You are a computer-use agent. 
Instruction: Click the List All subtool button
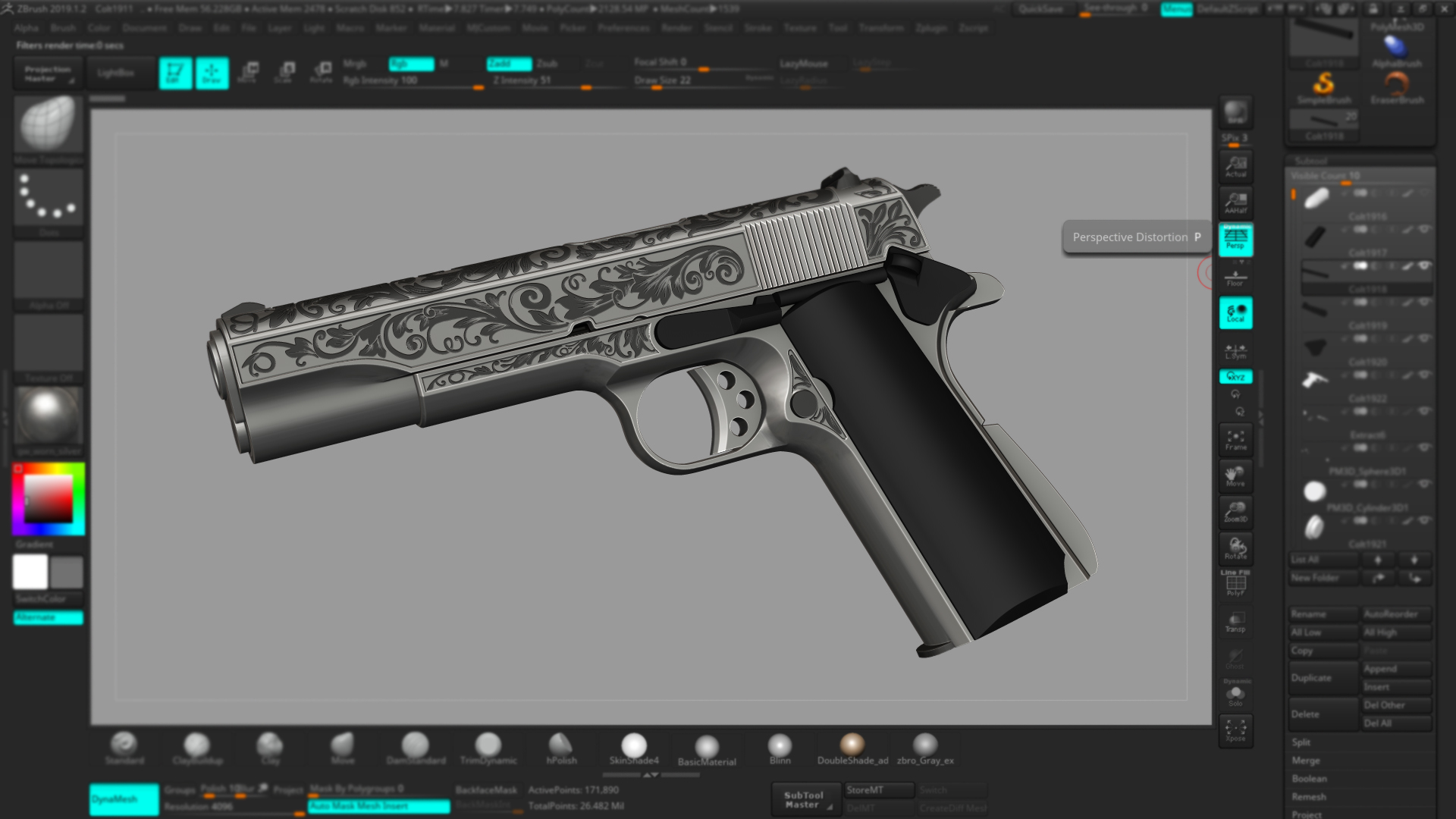[1323, 559]
